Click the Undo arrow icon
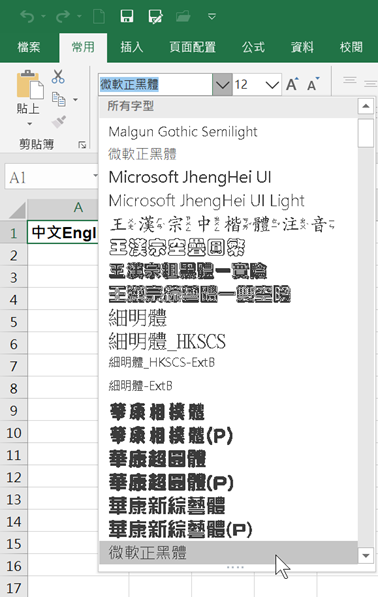The image size is (378, 597). (x=27, y=16)
